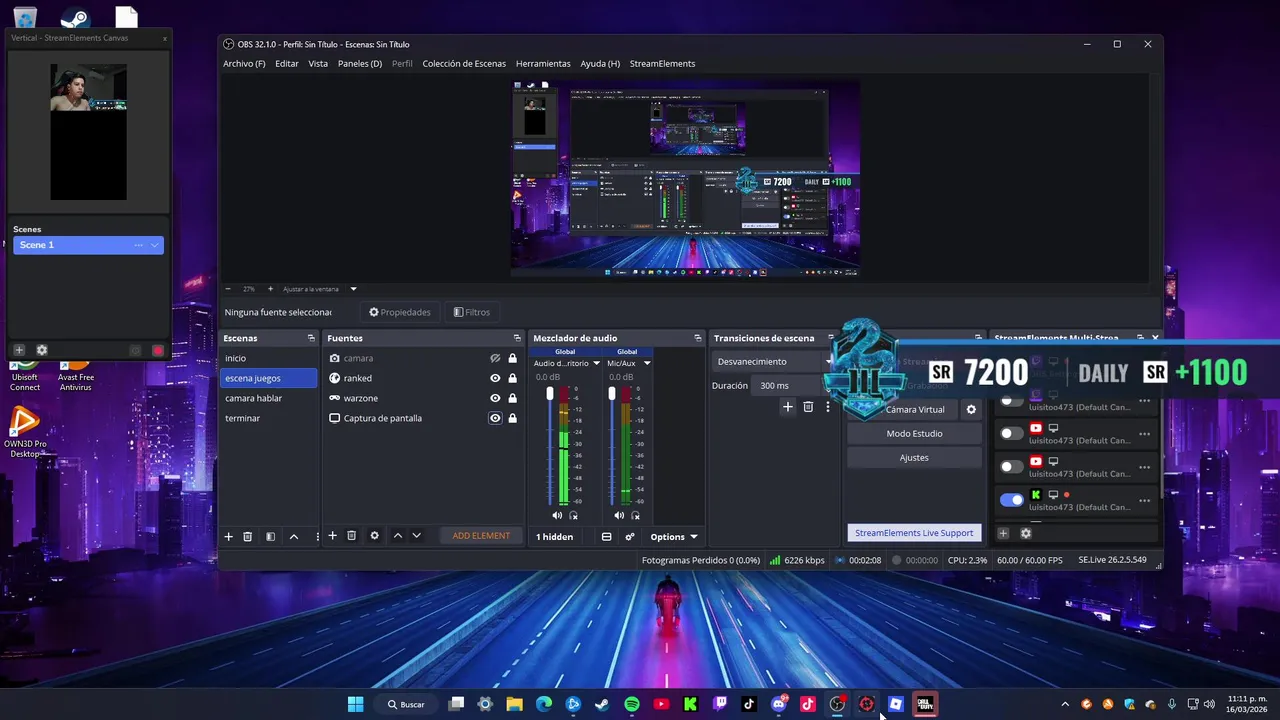
Task: Move source up in the Fuentes toolbar
Action: tap(398, 536)
